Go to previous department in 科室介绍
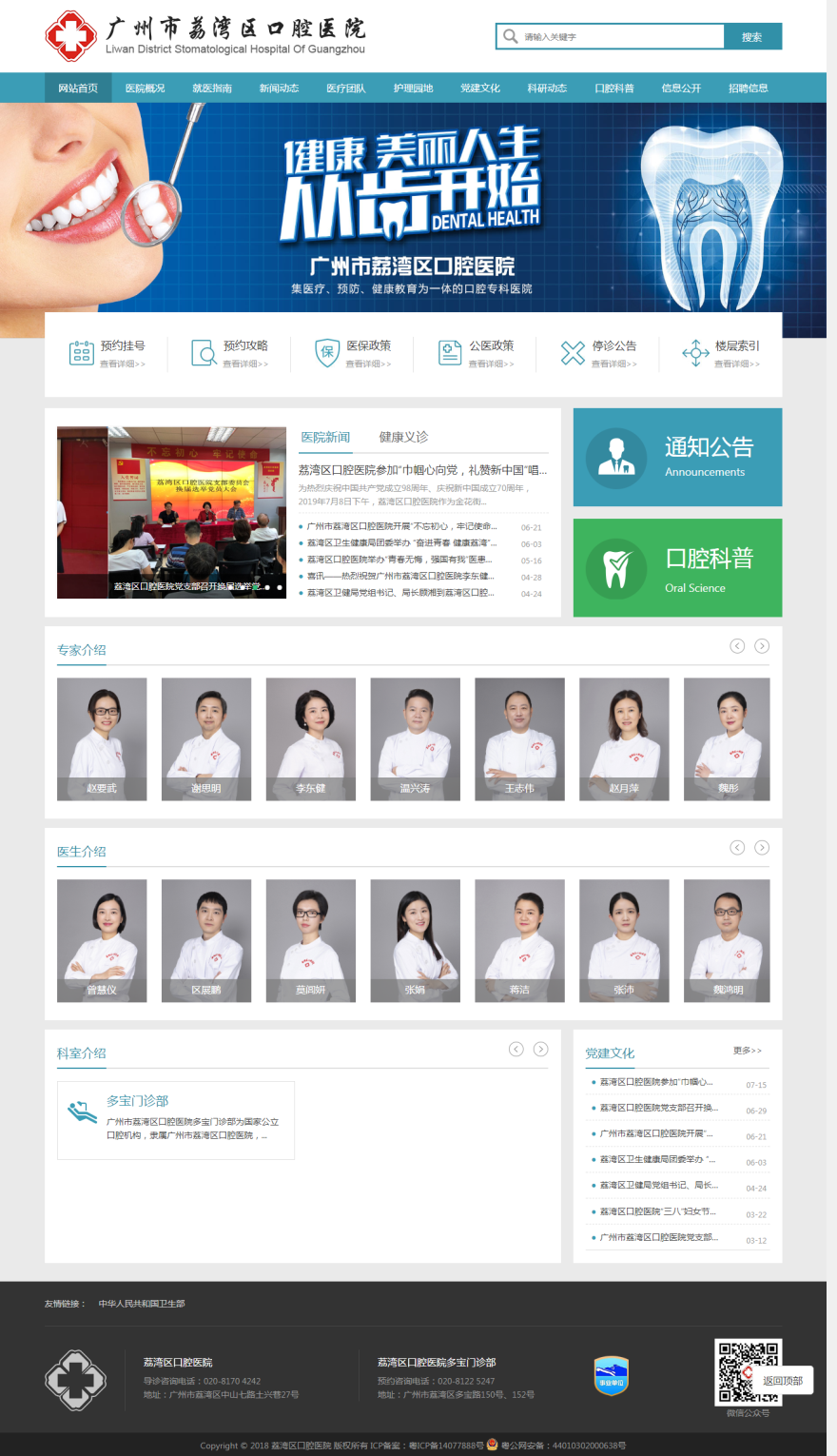This screenshot has height=1456, width=837. tap(516, 1050)
